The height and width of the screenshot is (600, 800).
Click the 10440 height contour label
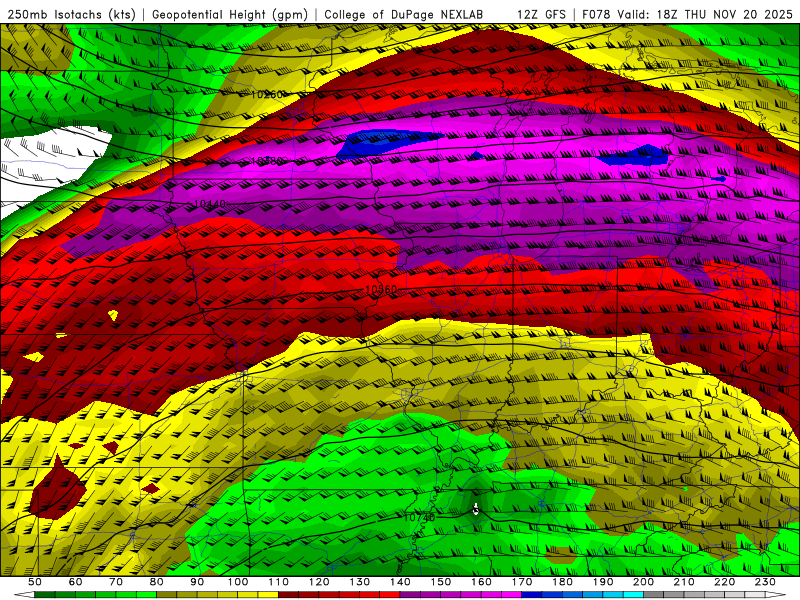point(210,204)
